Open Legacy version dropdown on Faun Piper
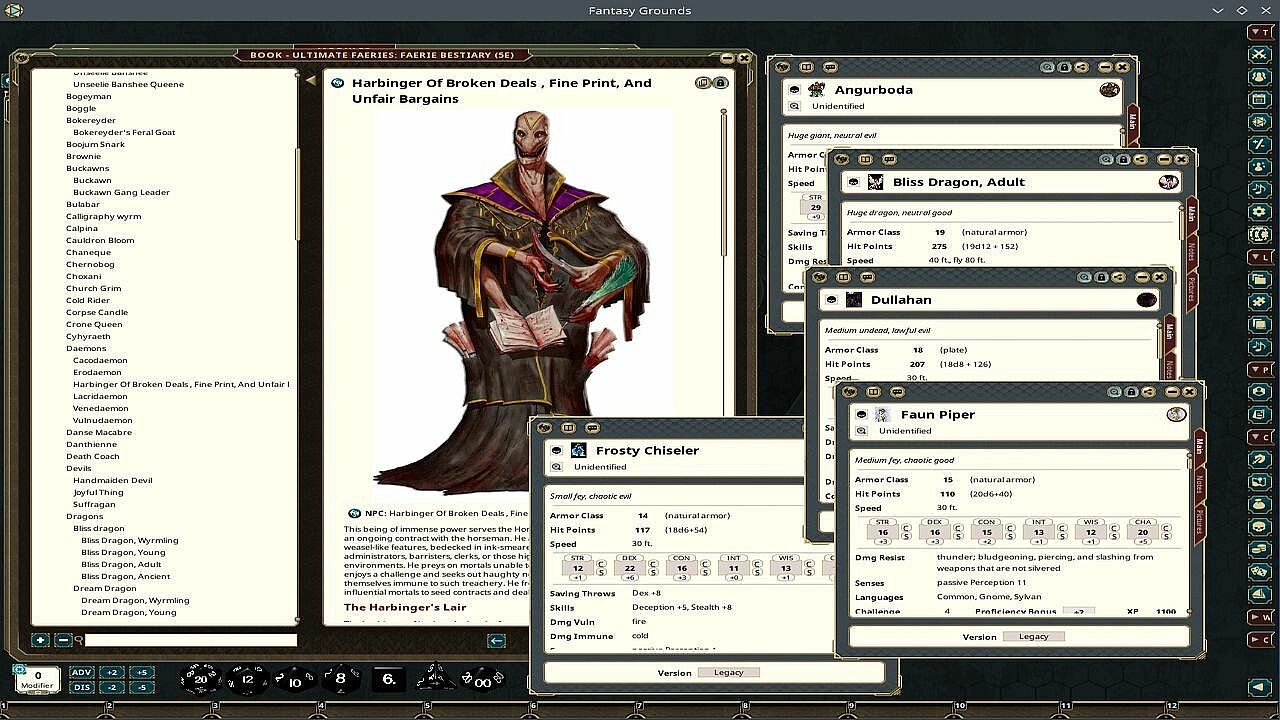 (1033, 636)
